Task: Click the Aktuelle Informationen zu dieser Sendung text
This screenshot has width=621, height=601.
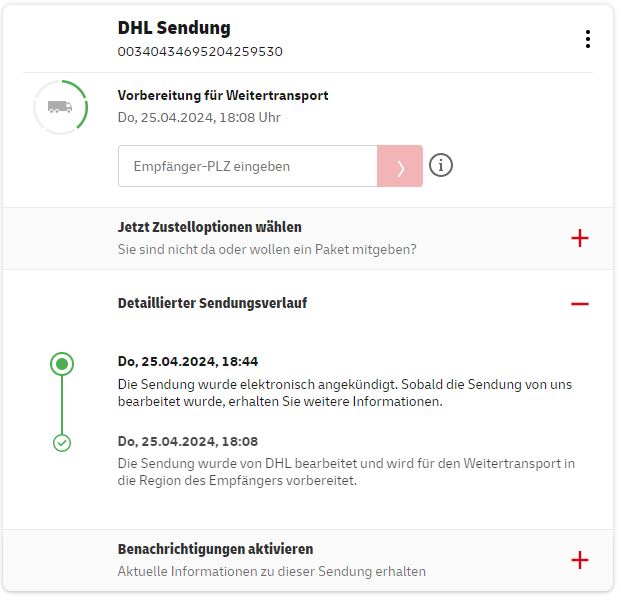Action: (272, 571)
